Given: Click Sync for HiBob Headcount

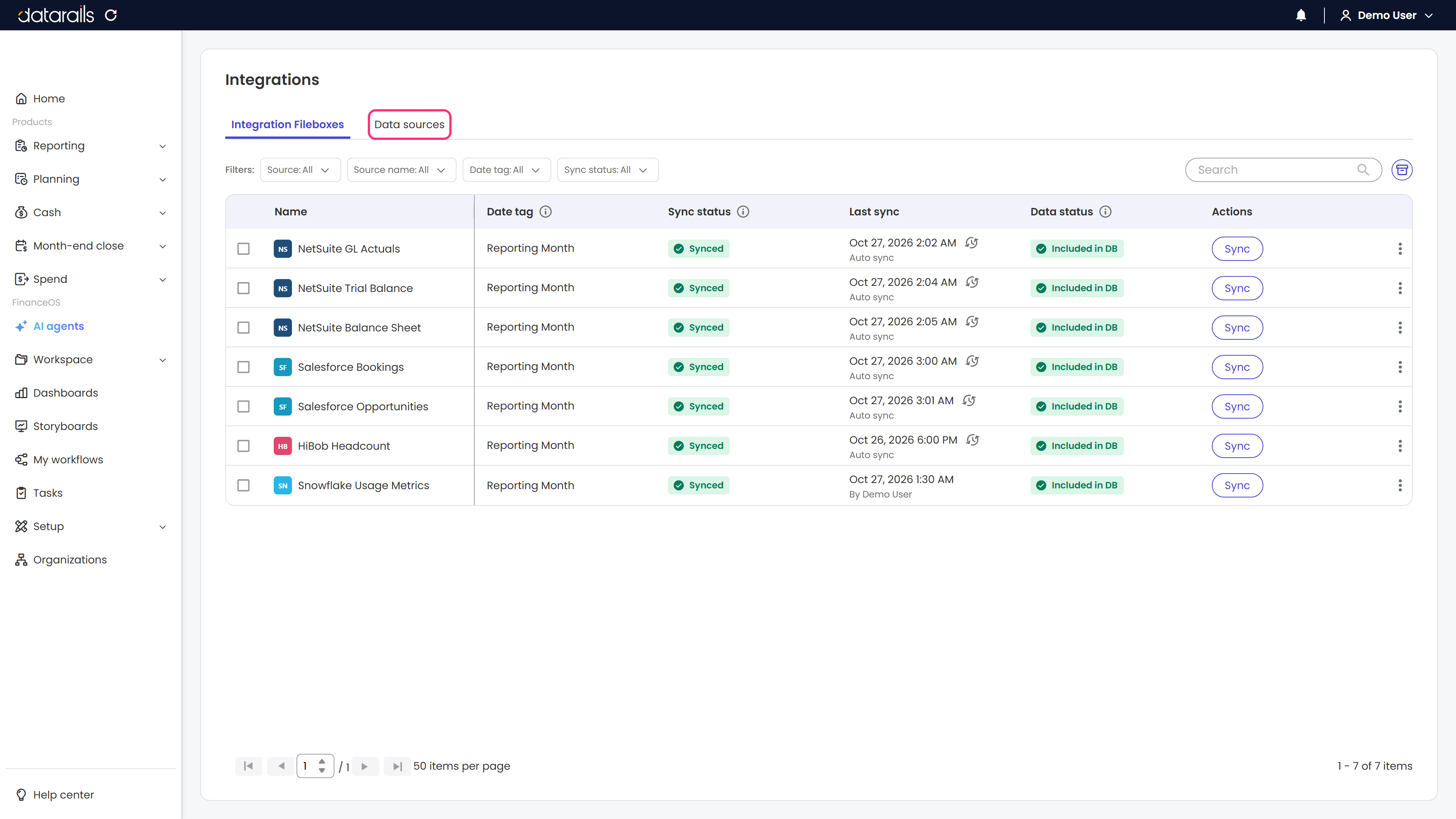Looking at the screenshot, I should pos(1237,446).
